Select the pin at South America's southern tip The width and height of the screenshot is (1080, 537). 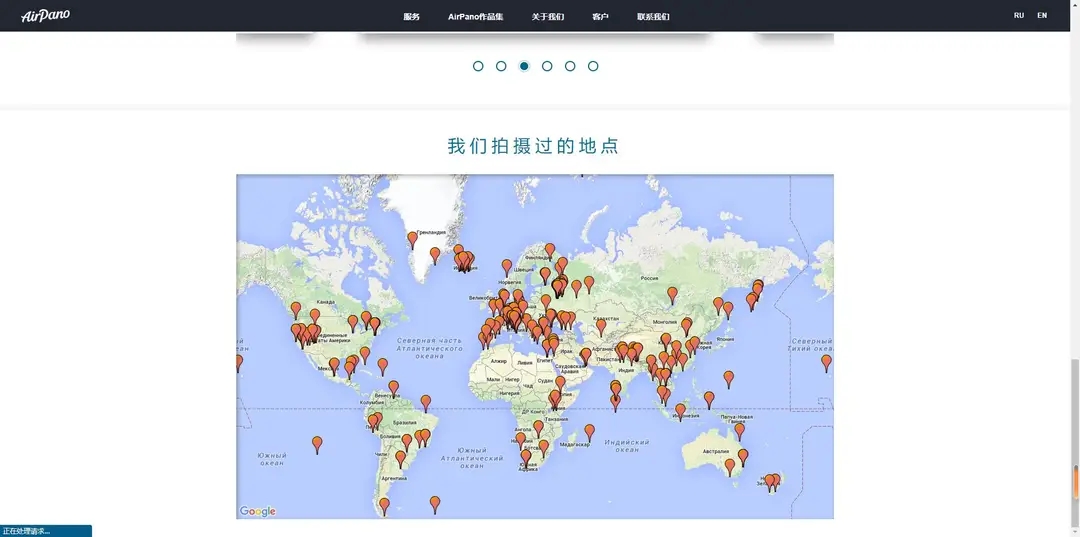384,505
